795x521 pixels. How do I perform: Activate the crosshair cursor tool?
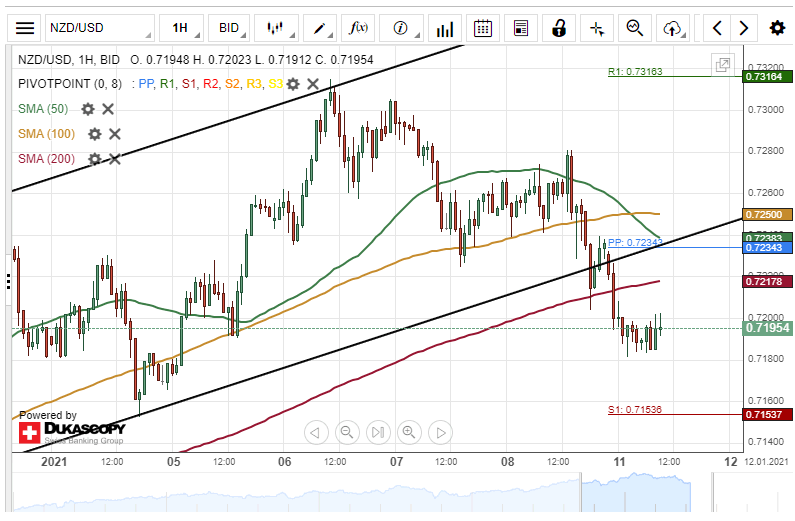coord(597,27)
